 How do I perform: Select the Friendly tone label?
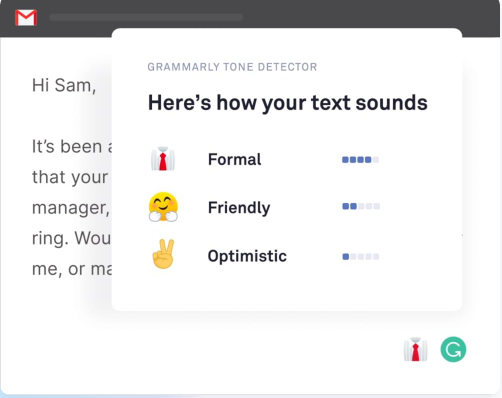[x=239, y=208]
